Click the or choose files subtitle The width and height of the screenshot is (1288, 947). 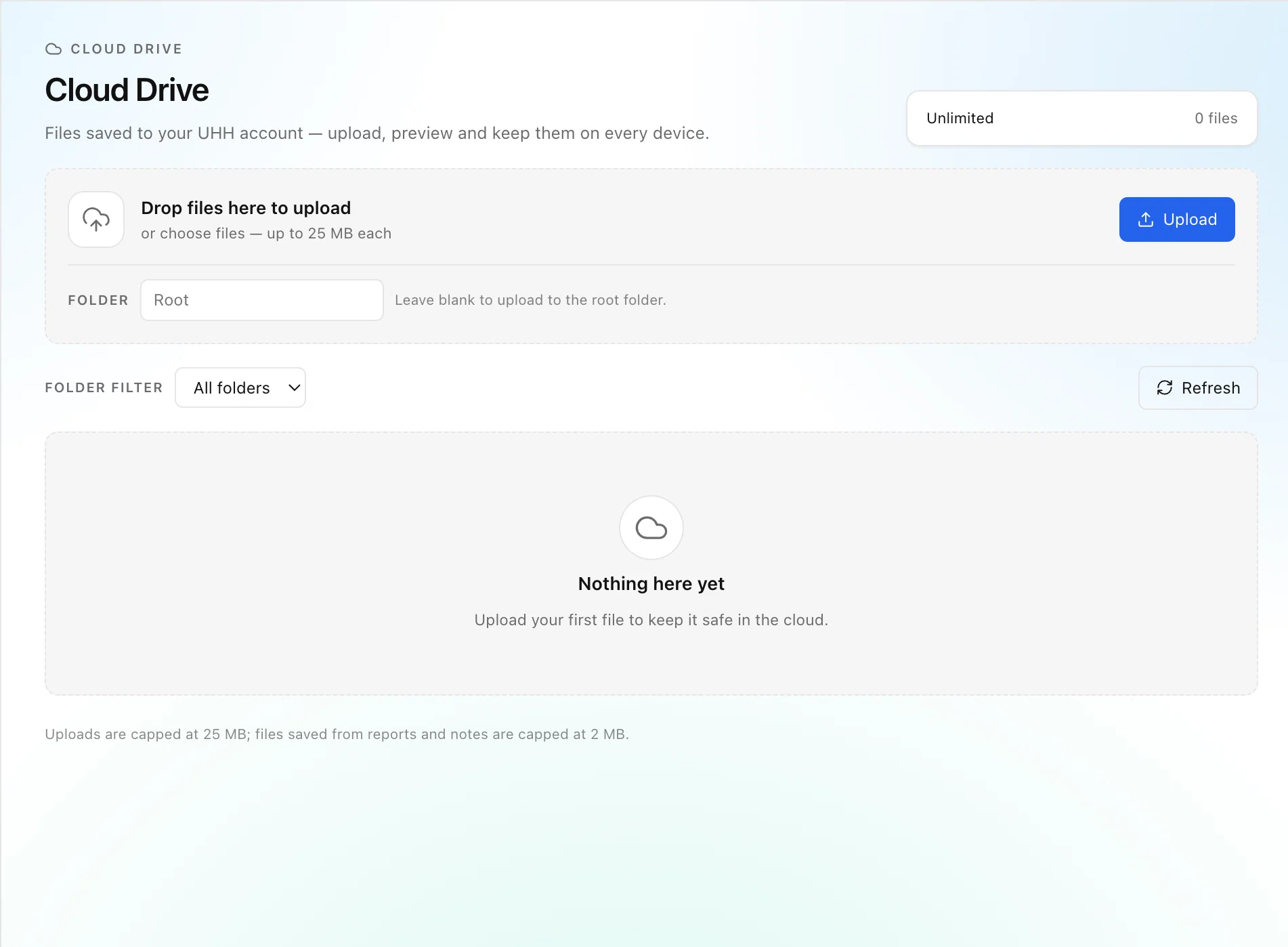[266, 233]
